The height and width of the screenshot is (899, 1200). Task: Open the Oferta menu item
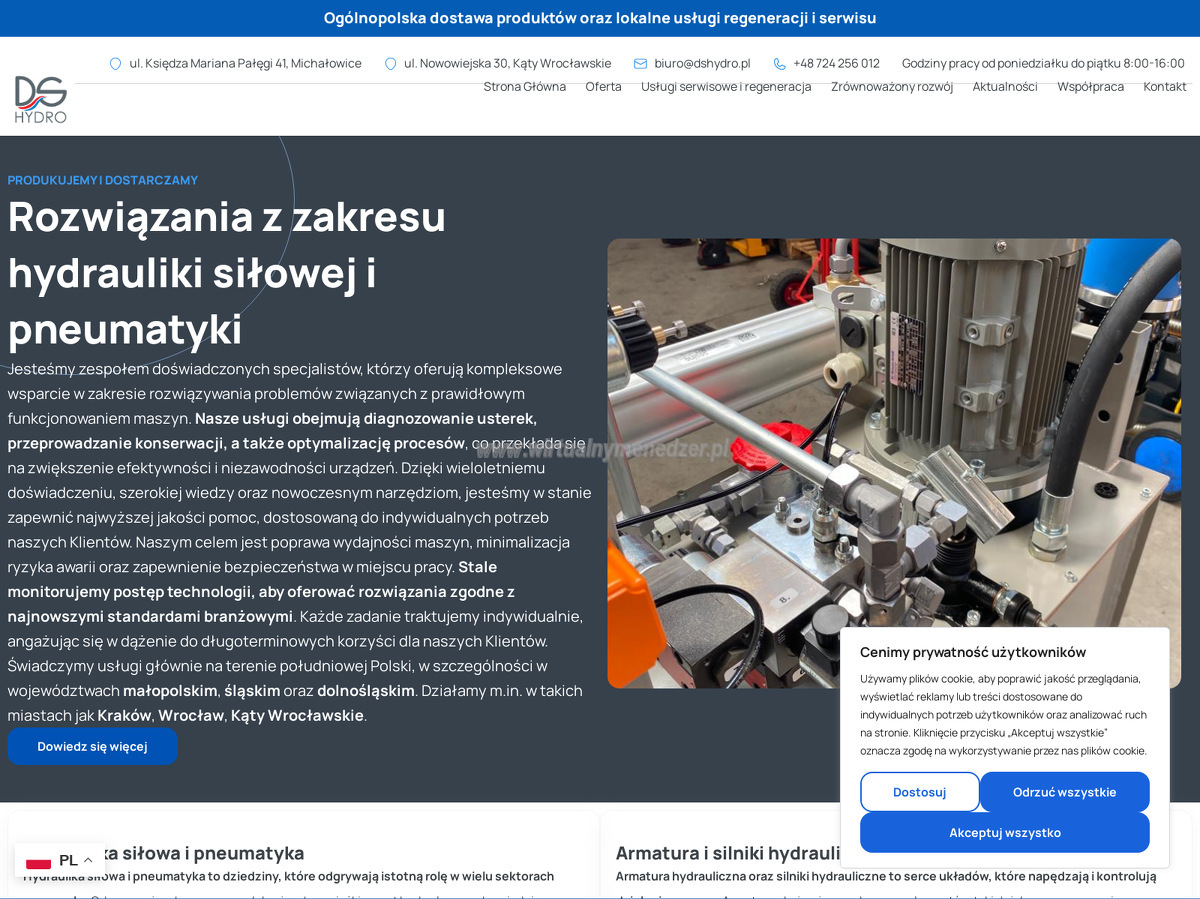[603, 87]
